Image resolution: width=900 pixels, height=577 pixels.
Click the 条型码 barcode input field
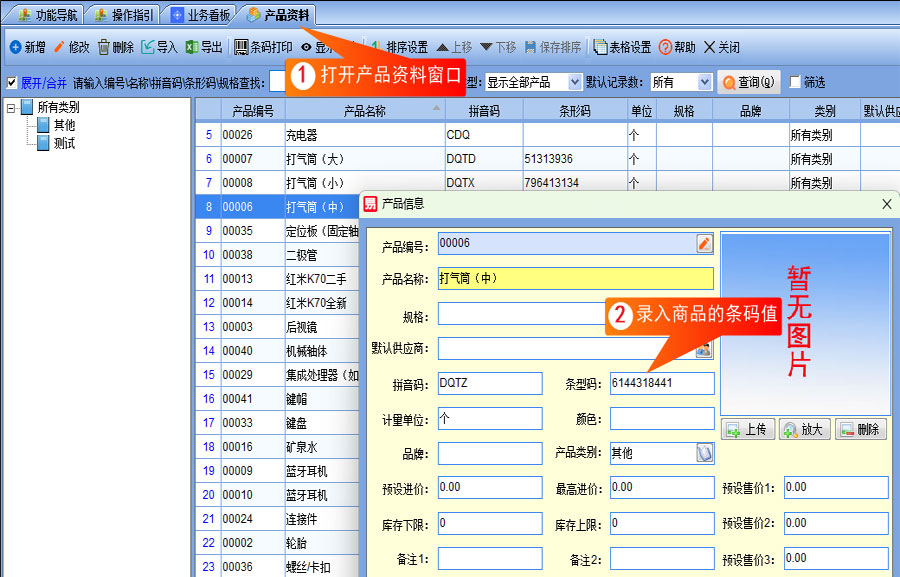coord(661,383)
